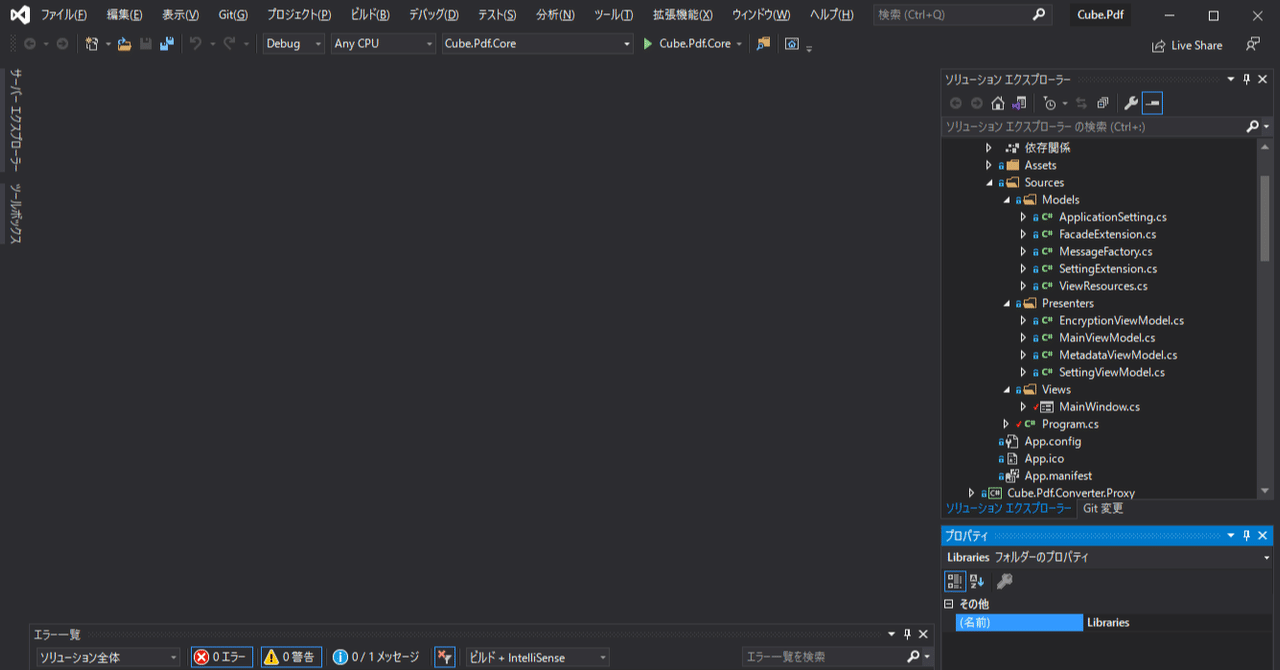Open the Build + IntelliSense dropdown
Screen dimensions: 1280x670
pyautogui.click(x=536, y=657)
